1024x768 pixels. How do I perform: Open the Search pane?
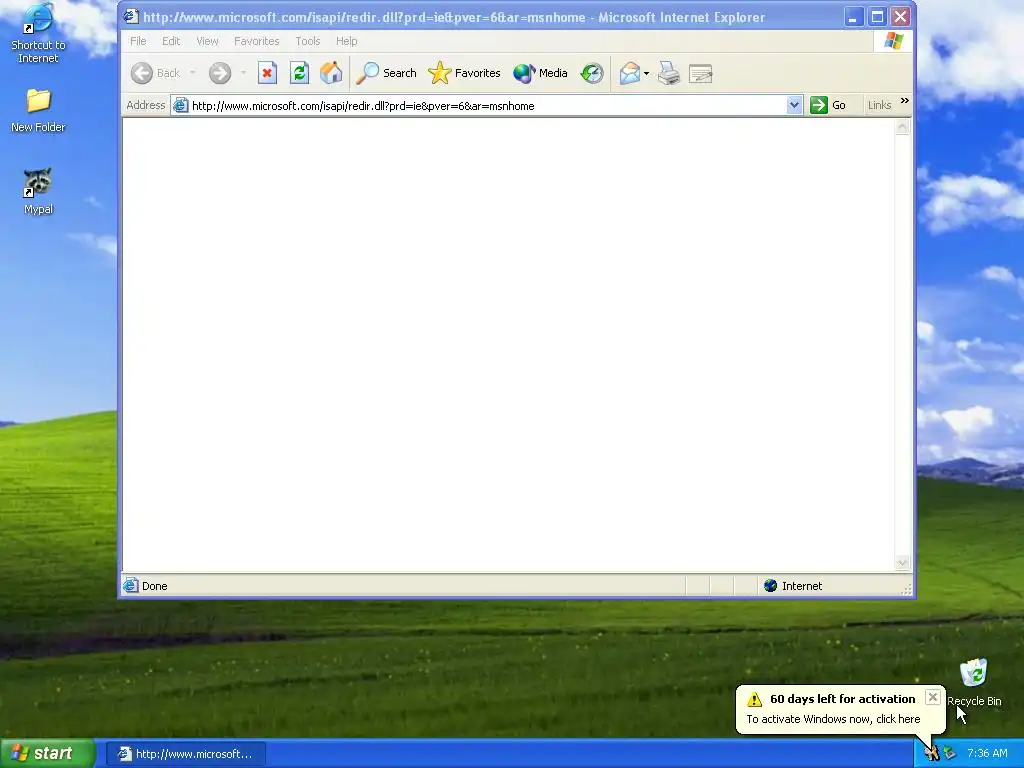386,73
